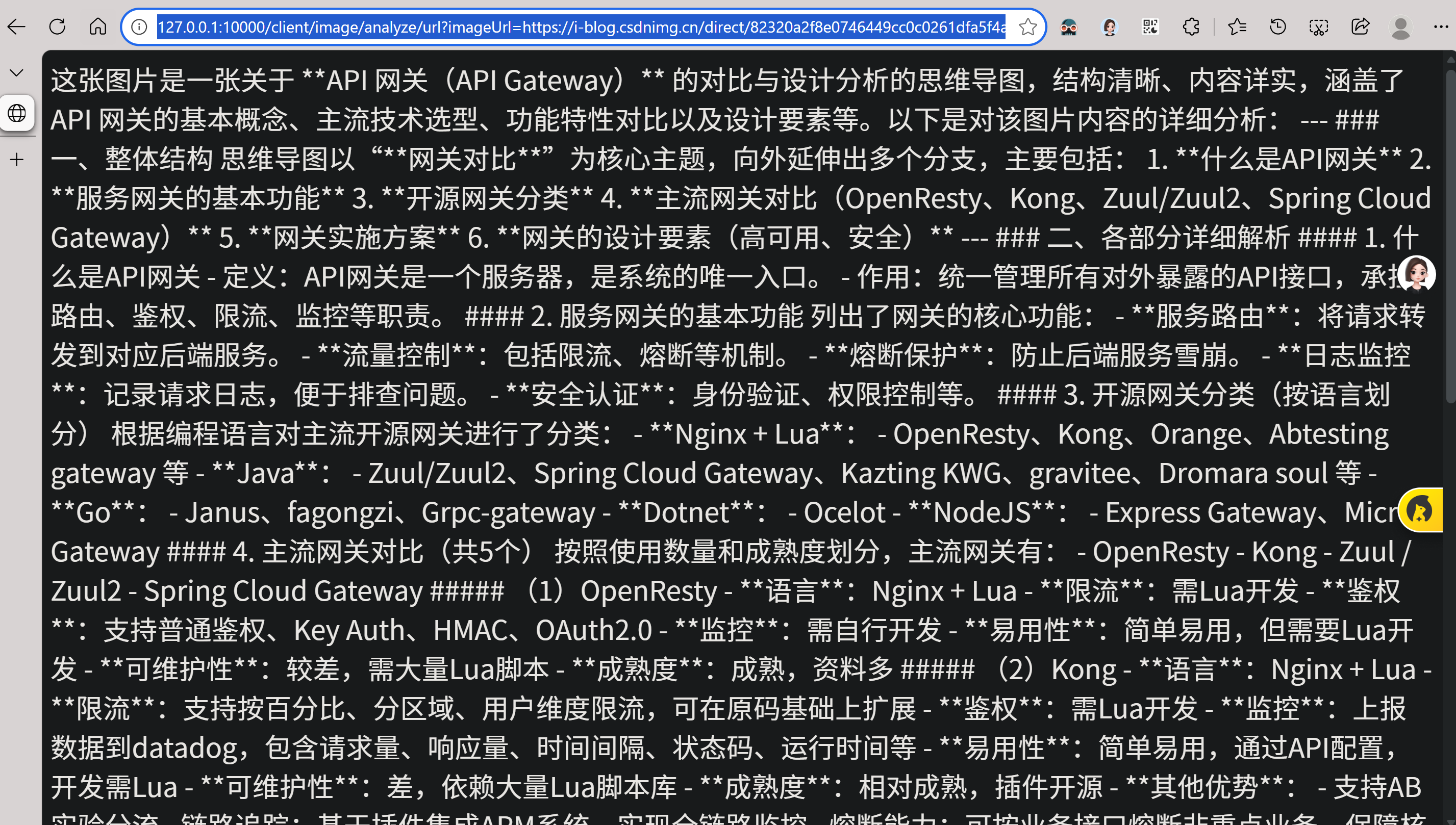Click the browser back arrow

pos(16,27)
